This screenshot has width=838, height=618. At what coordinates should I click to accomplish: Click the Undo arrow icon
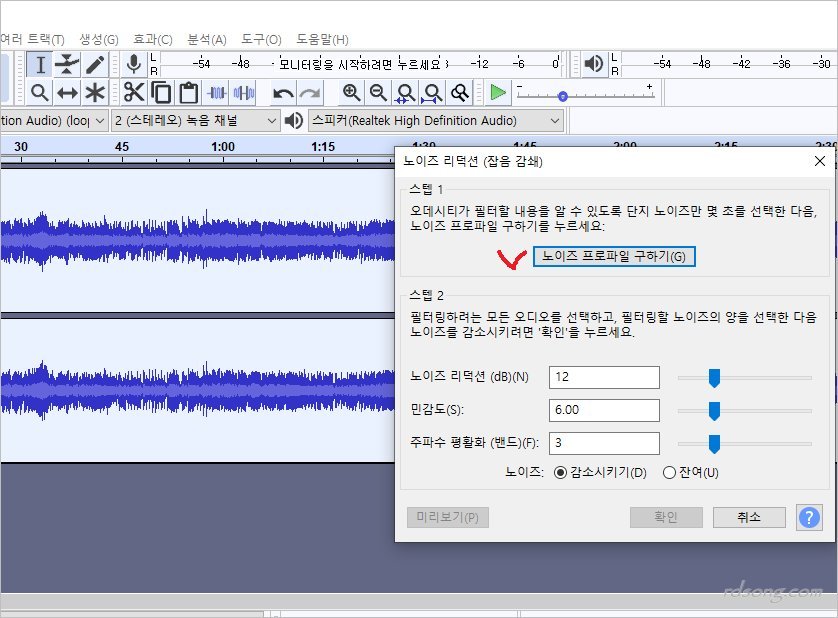[x=284, y=93]
